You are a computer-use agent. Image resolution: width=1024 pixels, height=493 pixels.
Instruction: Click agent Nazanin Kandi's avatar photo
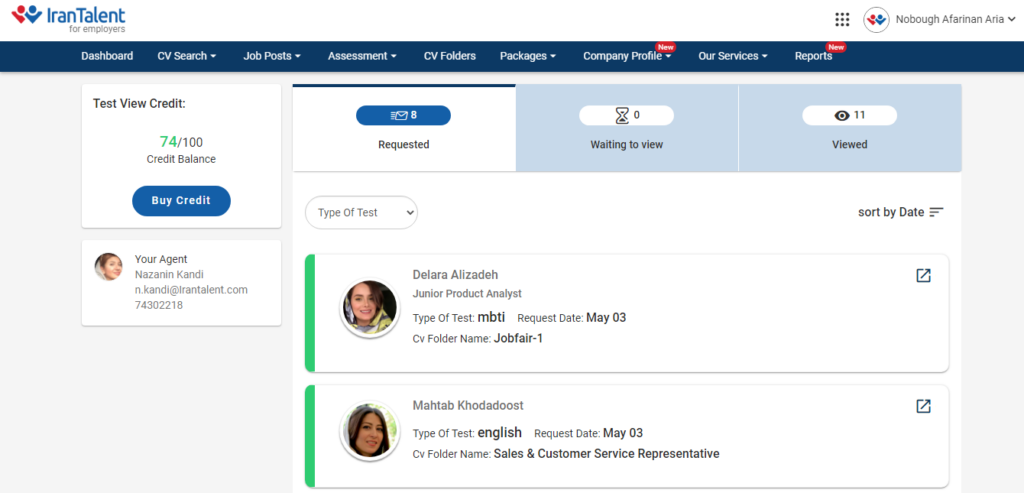click(x=108, y=266)
